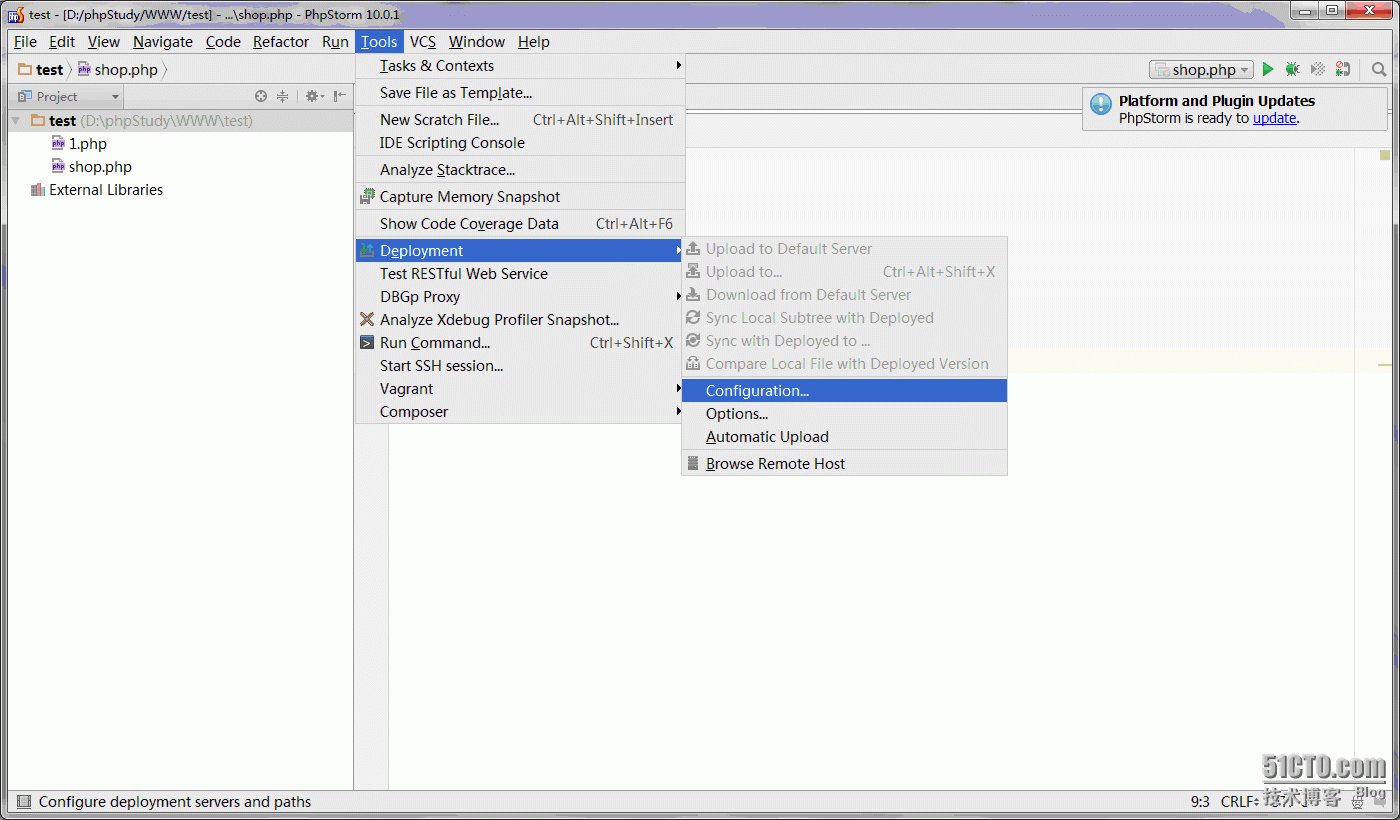The height and width of the screenshot is (820, 1400).
Task: Click test folder icon in breadcrumb
Action: [x=25, y=69]
